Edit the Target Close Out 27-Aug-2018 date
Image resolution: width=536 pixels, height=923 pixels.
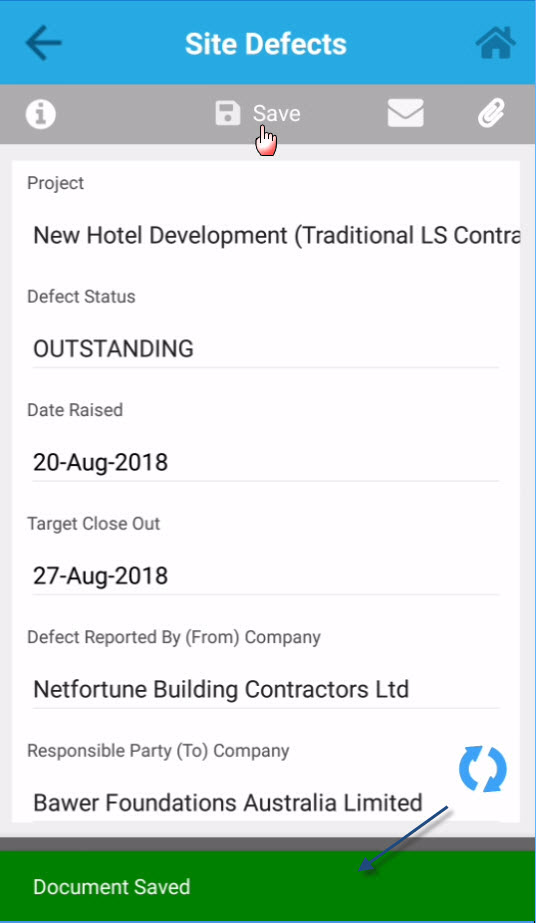click(x=266, y=576)
